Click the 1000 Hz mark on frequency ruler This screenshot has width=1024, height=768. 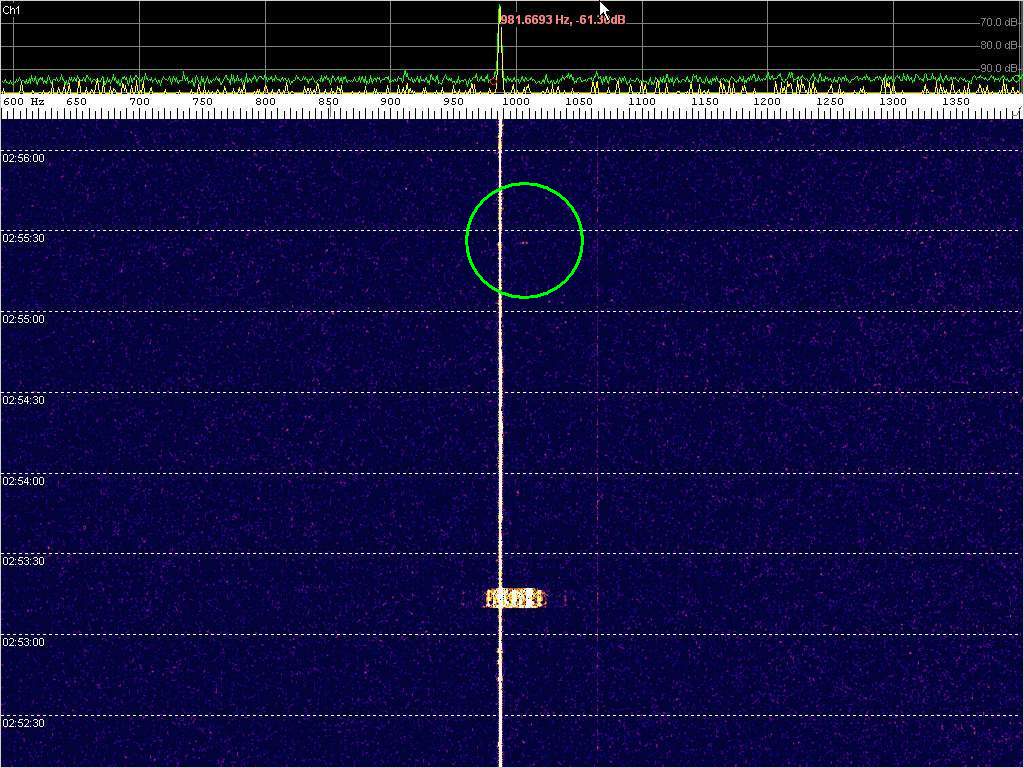(x=516, y=102)
